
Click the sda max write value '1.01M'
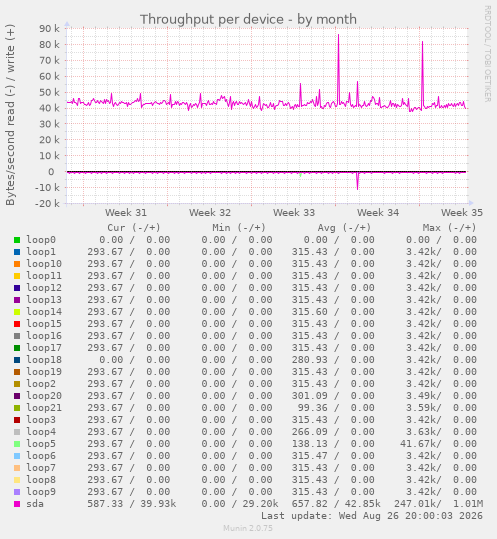468,504
